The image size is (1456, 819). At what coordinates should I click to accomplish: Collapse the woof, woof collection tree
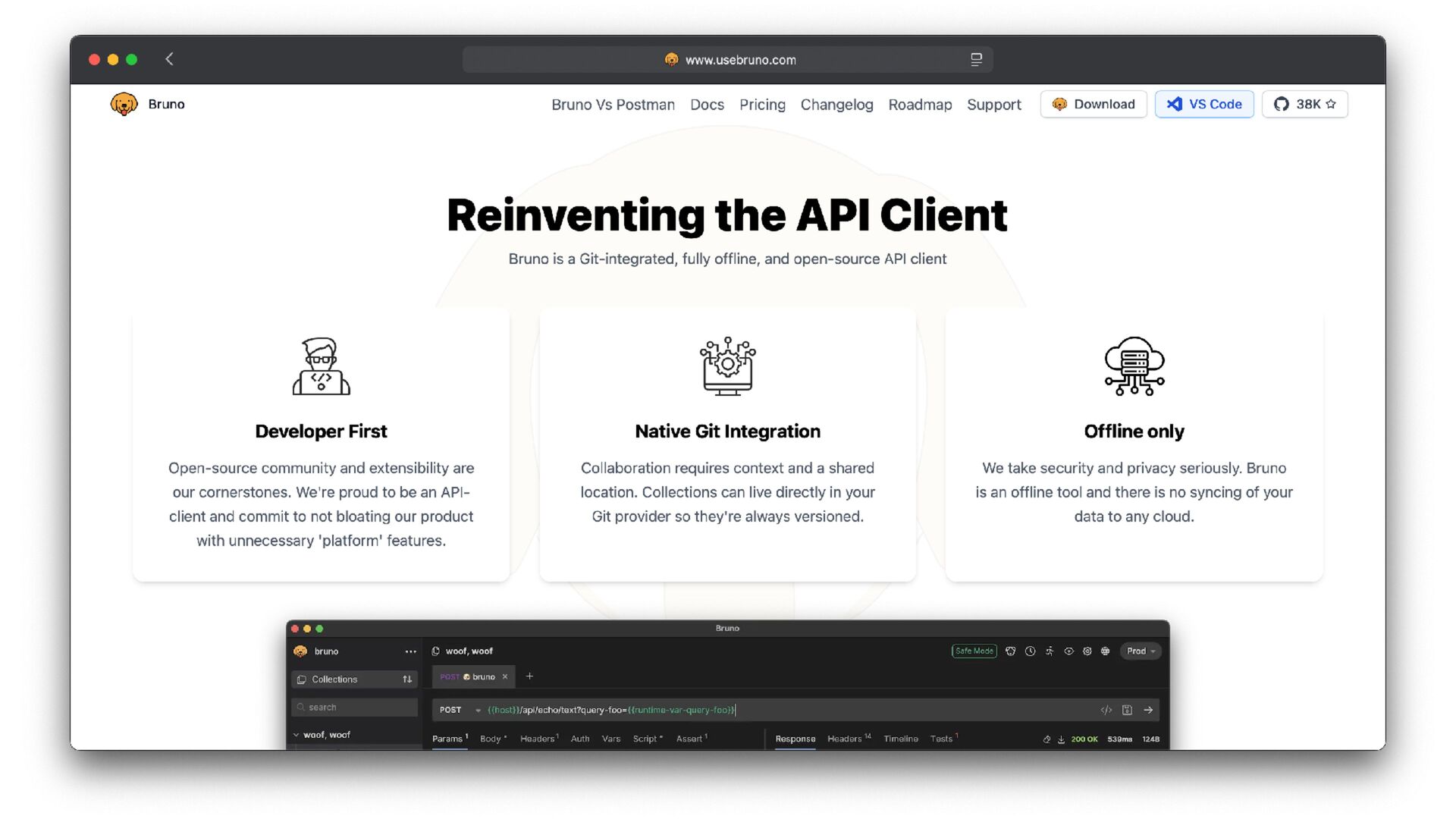(x=297, y=735)
